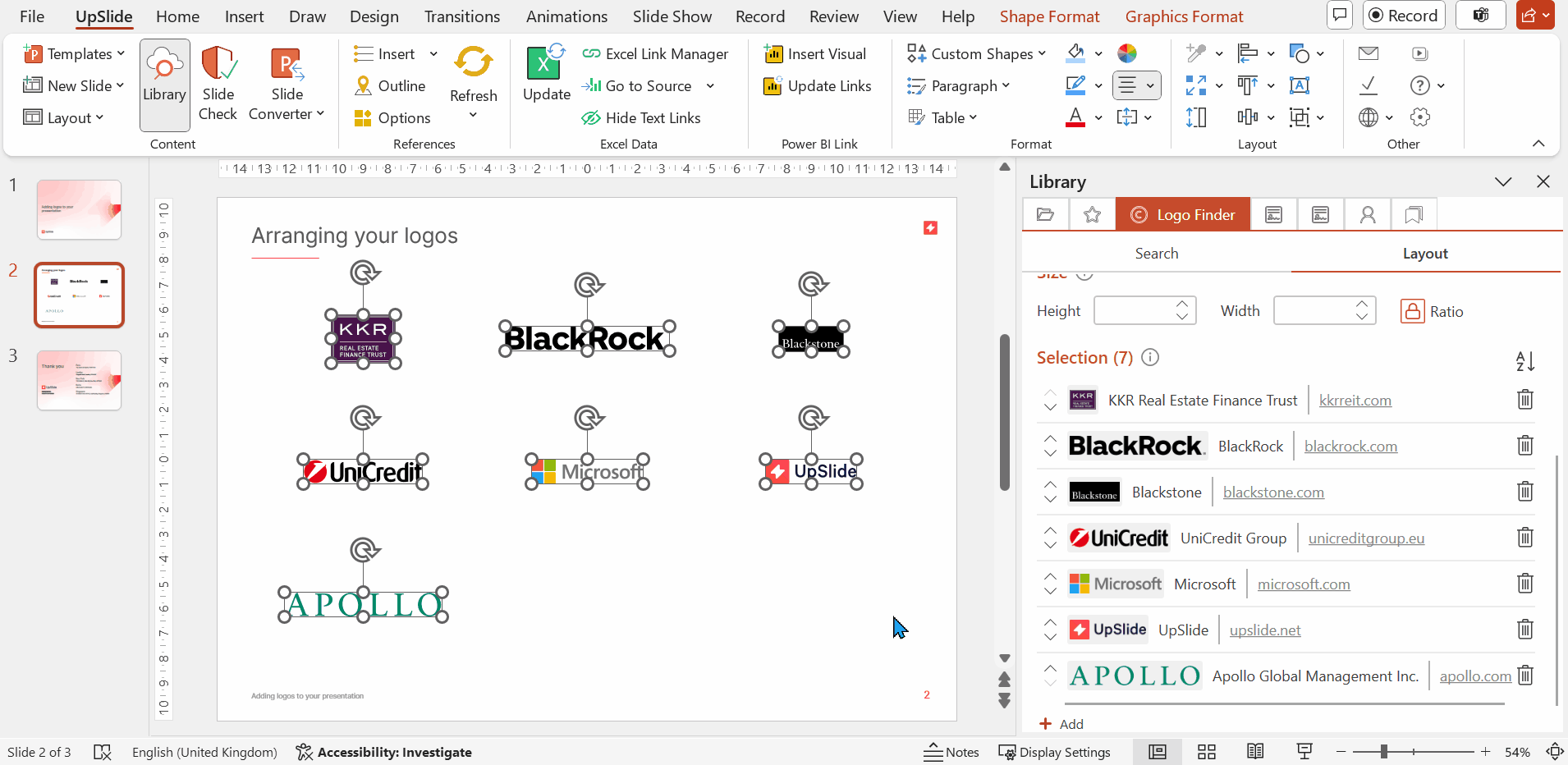1568x765 pixels.
Task: Open Outline in References group
Action: [390, 86]
